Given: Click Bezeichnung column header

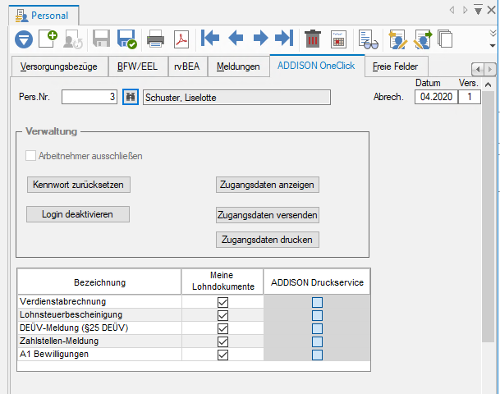Looking at the screenshot, I should click(100, 282).
